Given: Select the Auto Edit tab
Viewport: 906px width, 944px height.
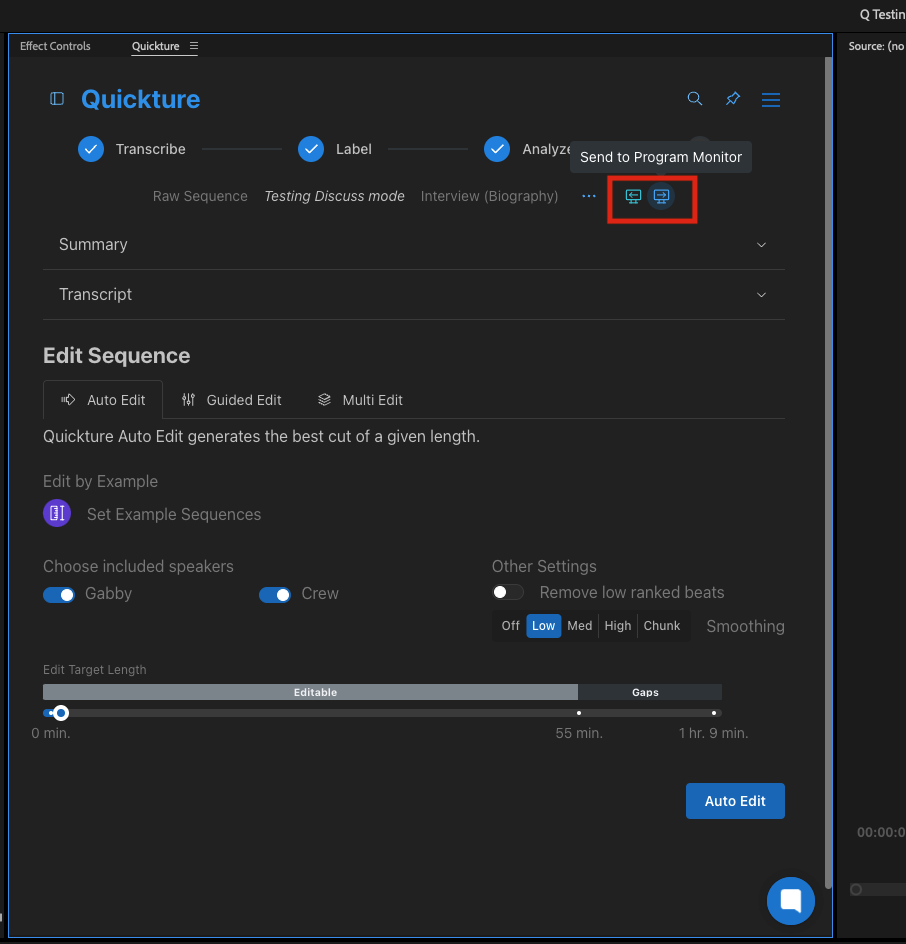Looking at the screenshot, I should 103,400.
